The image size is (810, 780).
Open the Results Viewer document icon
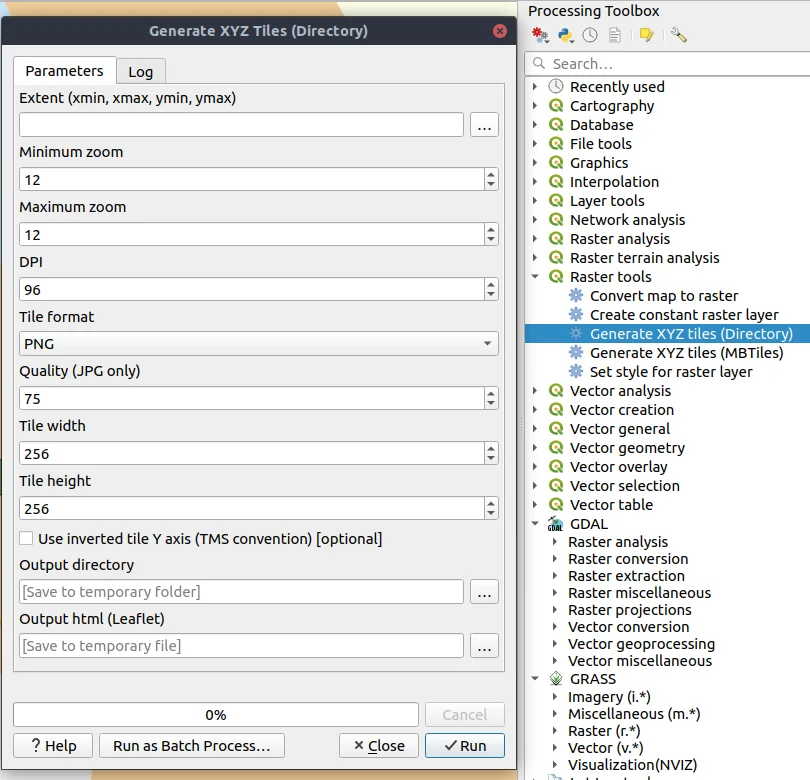pos(615,35)
